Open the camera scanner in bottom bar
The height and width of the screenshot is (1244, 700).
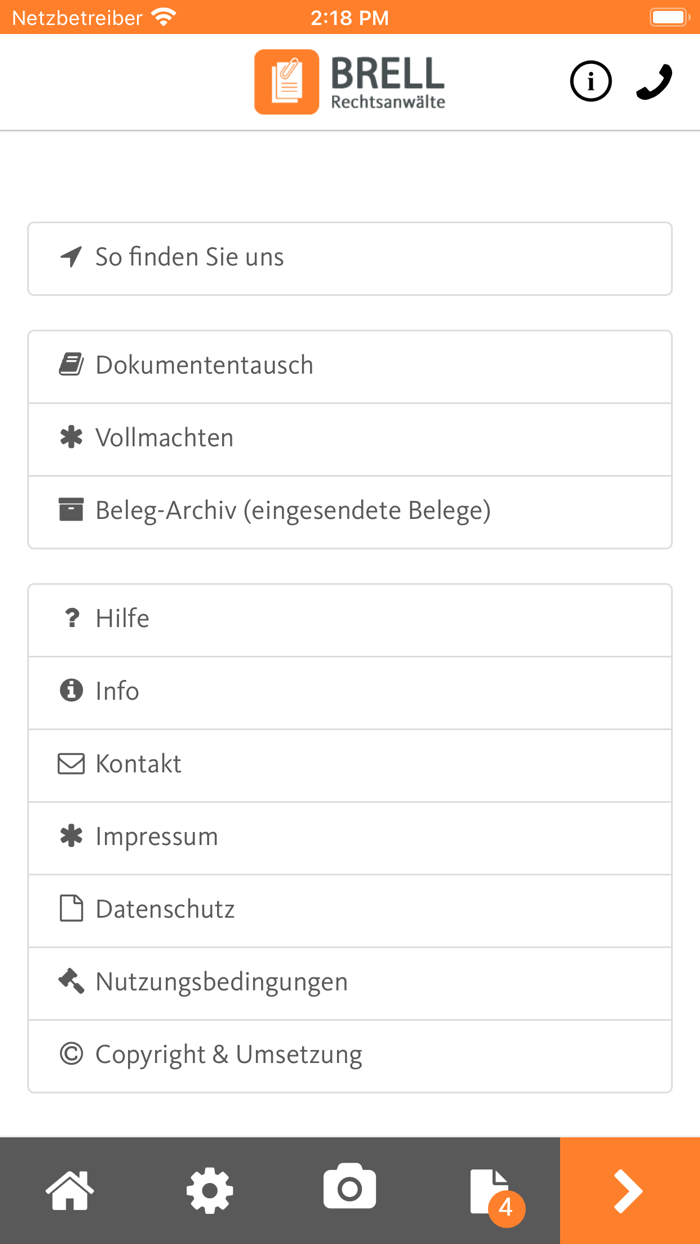pos(349,1190)
